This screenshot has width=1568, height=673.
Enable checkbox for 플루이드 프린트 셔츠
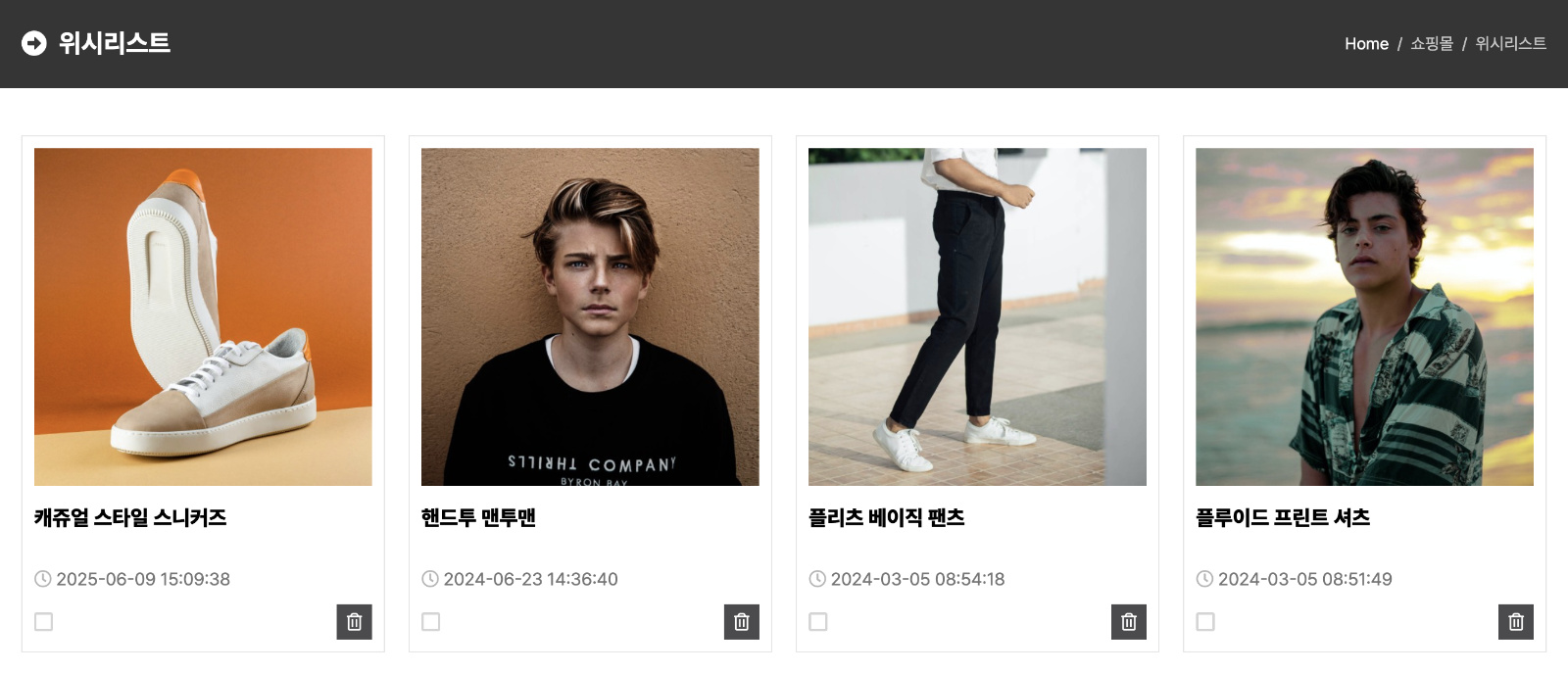click(1205, 622)
